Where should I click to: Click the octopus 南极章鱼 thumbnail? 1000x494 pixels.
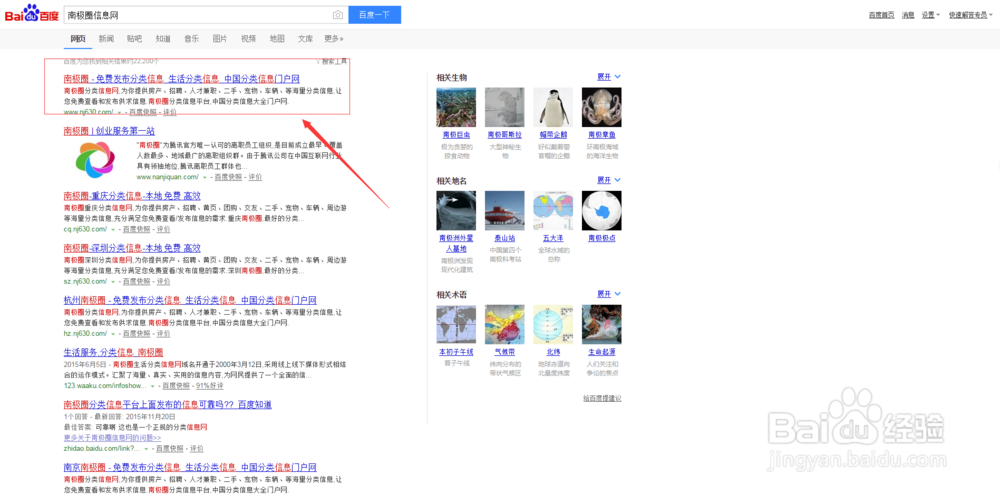click(x=601, y=107)
